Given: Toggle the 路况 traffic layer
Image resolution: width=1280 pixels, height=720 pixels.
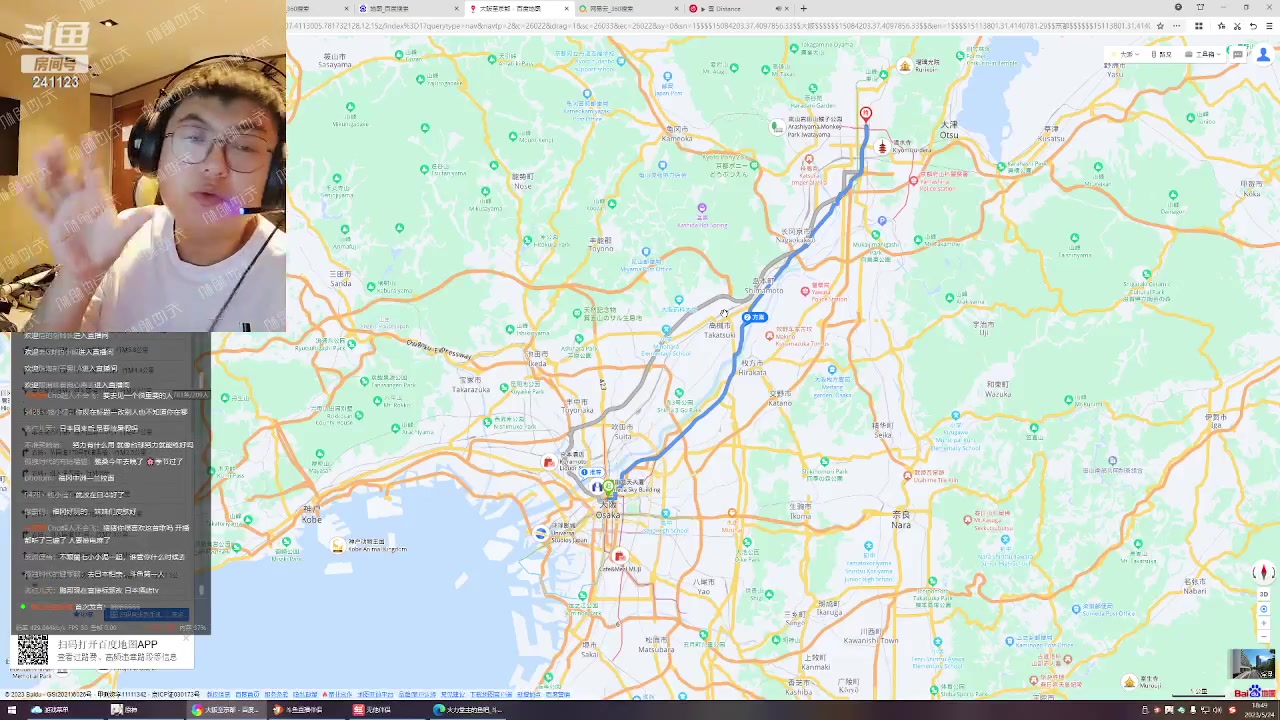Looking at the screenshot, I should [1163, 54].
